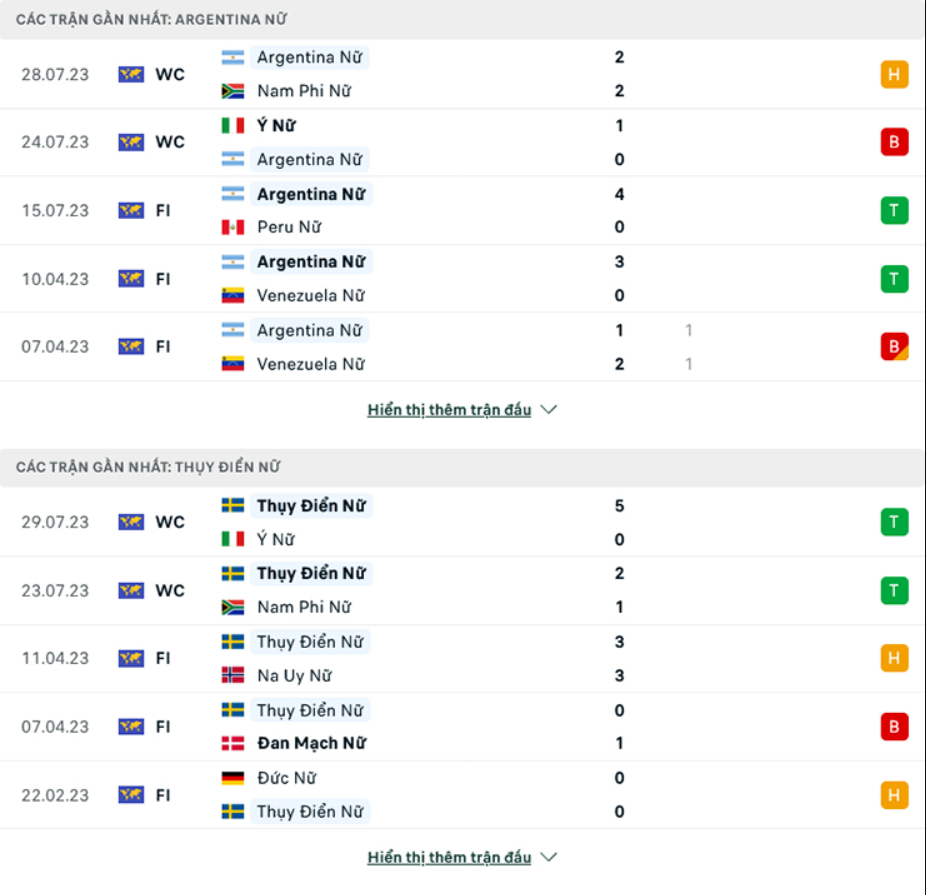This screenshot has height=895, width=926.
Task: Click the WC competition icon on 28.07.23 row
Action: (x=131, y=74)
